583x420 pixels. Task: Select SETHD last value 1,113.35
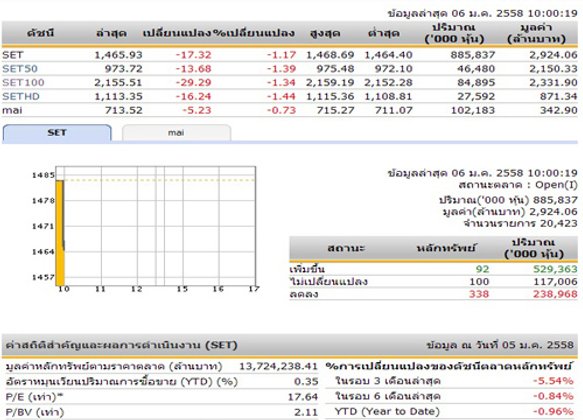pos(119,96)
